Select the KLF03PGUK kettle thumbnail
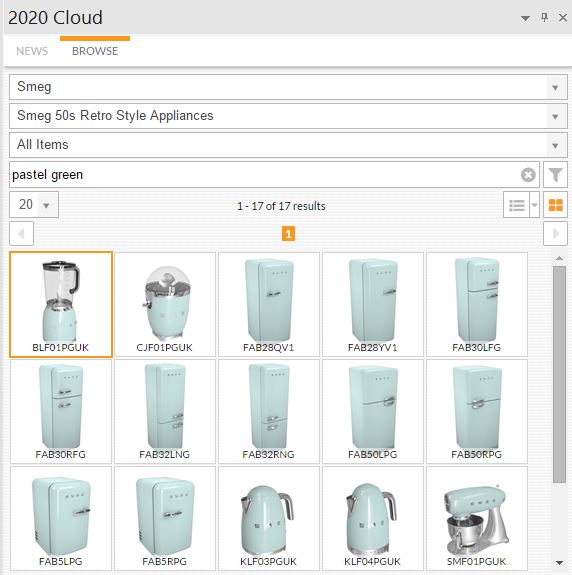 269,519
